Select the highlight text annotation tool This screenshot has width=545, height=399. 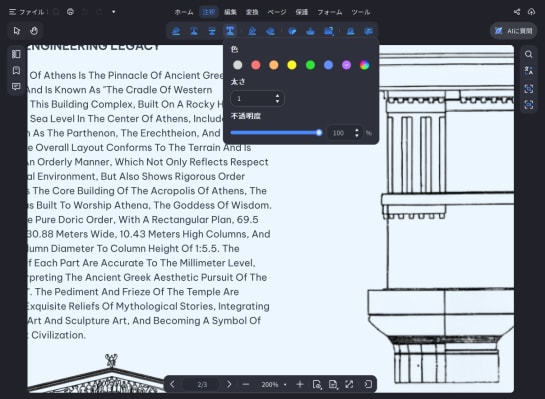[176, 31]
